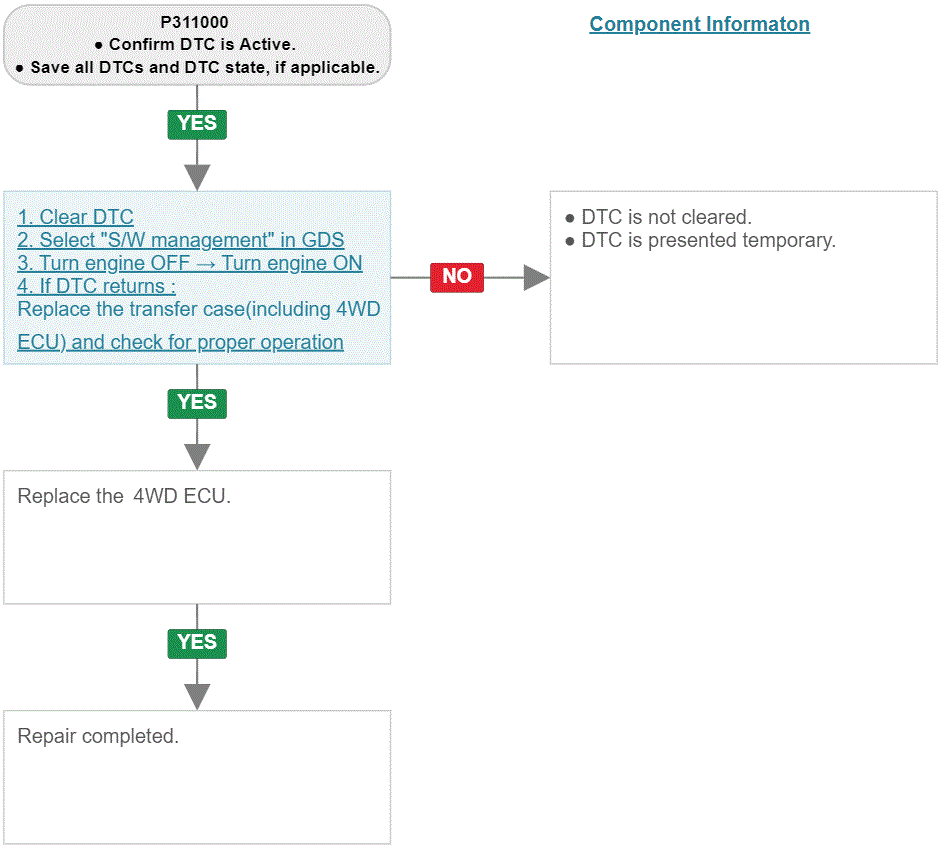Select the P311000 header box
The image size is (944, 849).
(197, 45)
